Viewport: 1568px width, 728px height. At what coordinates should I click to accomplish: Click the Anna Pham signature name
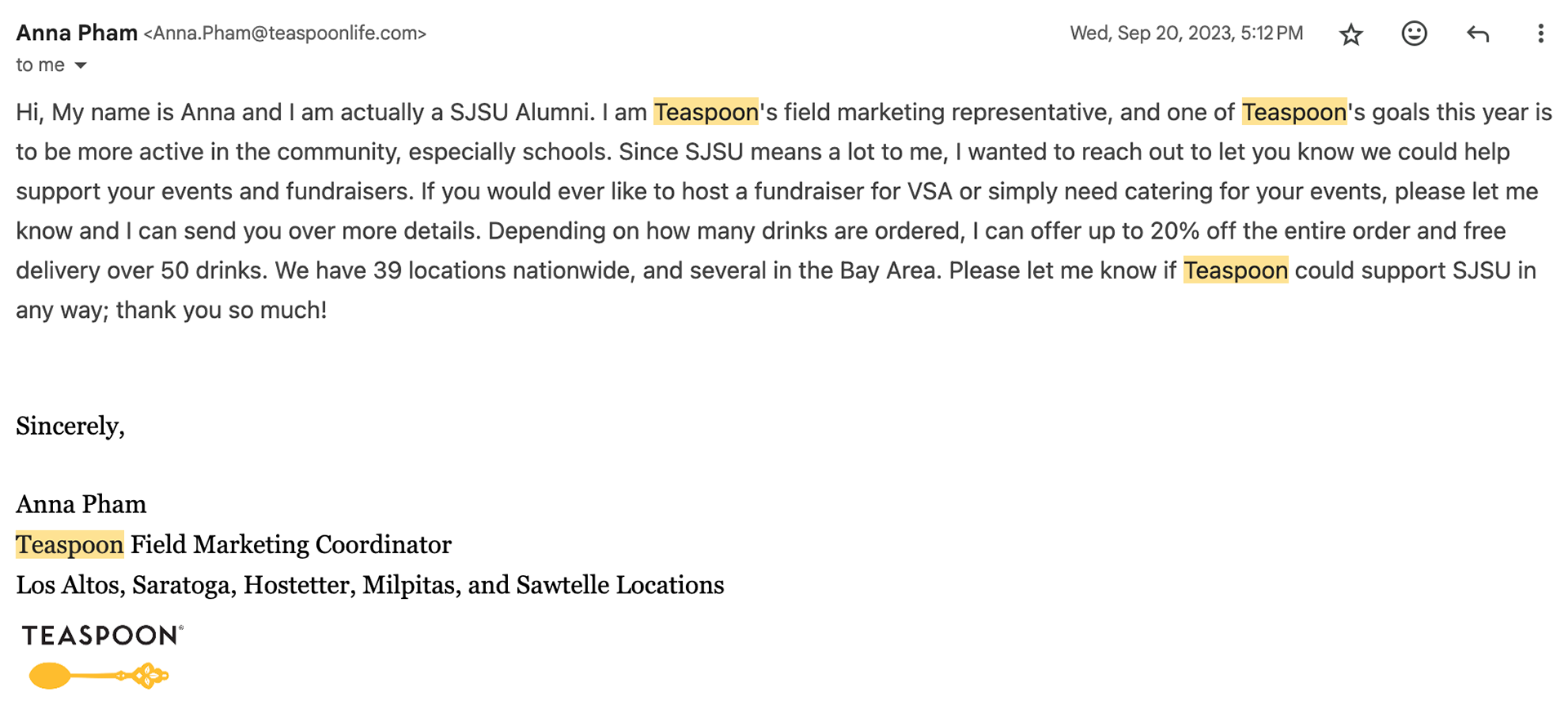coord(82,505)
